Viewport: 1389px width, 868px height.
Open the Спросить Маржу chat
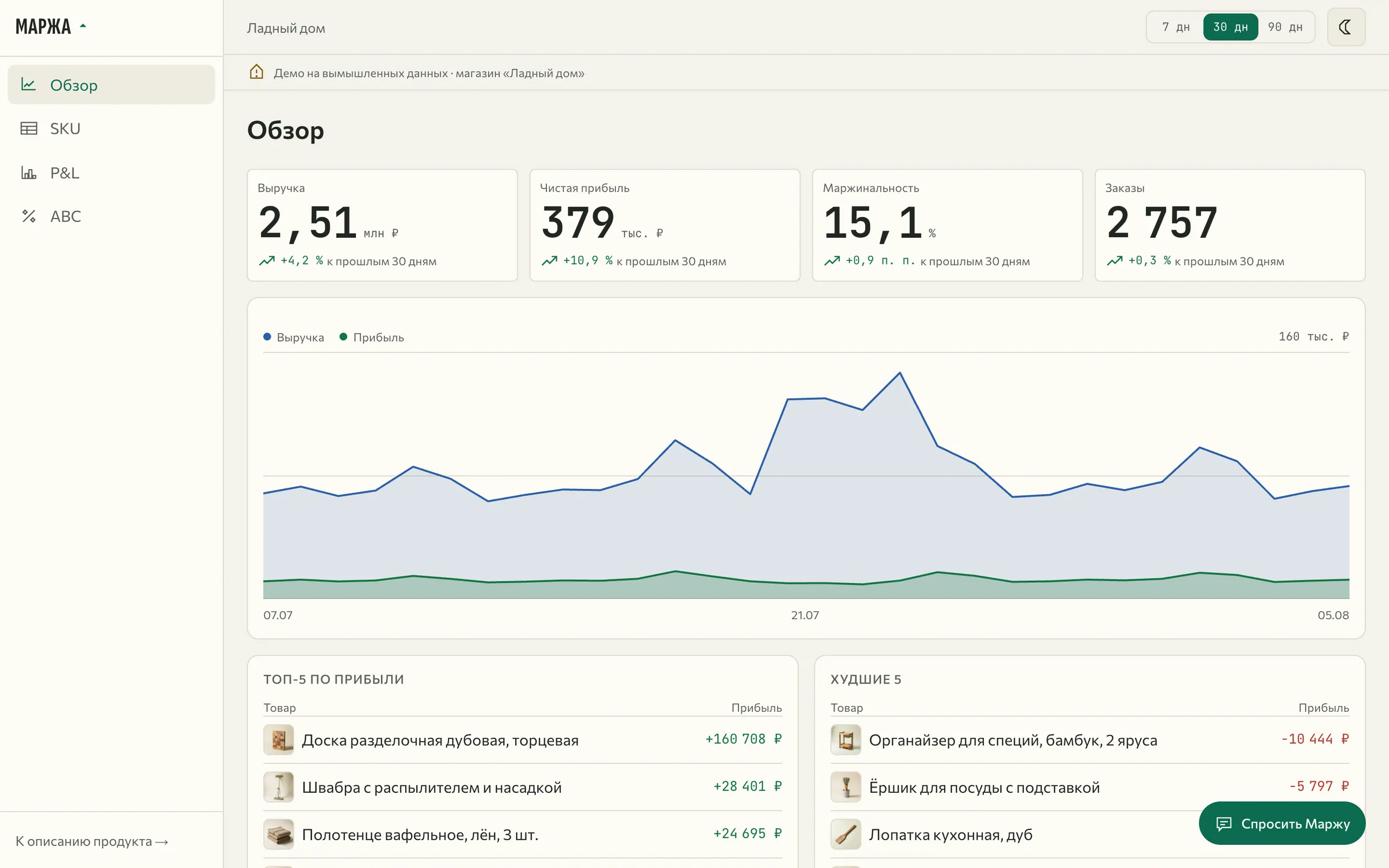(x=1282, y=823)
